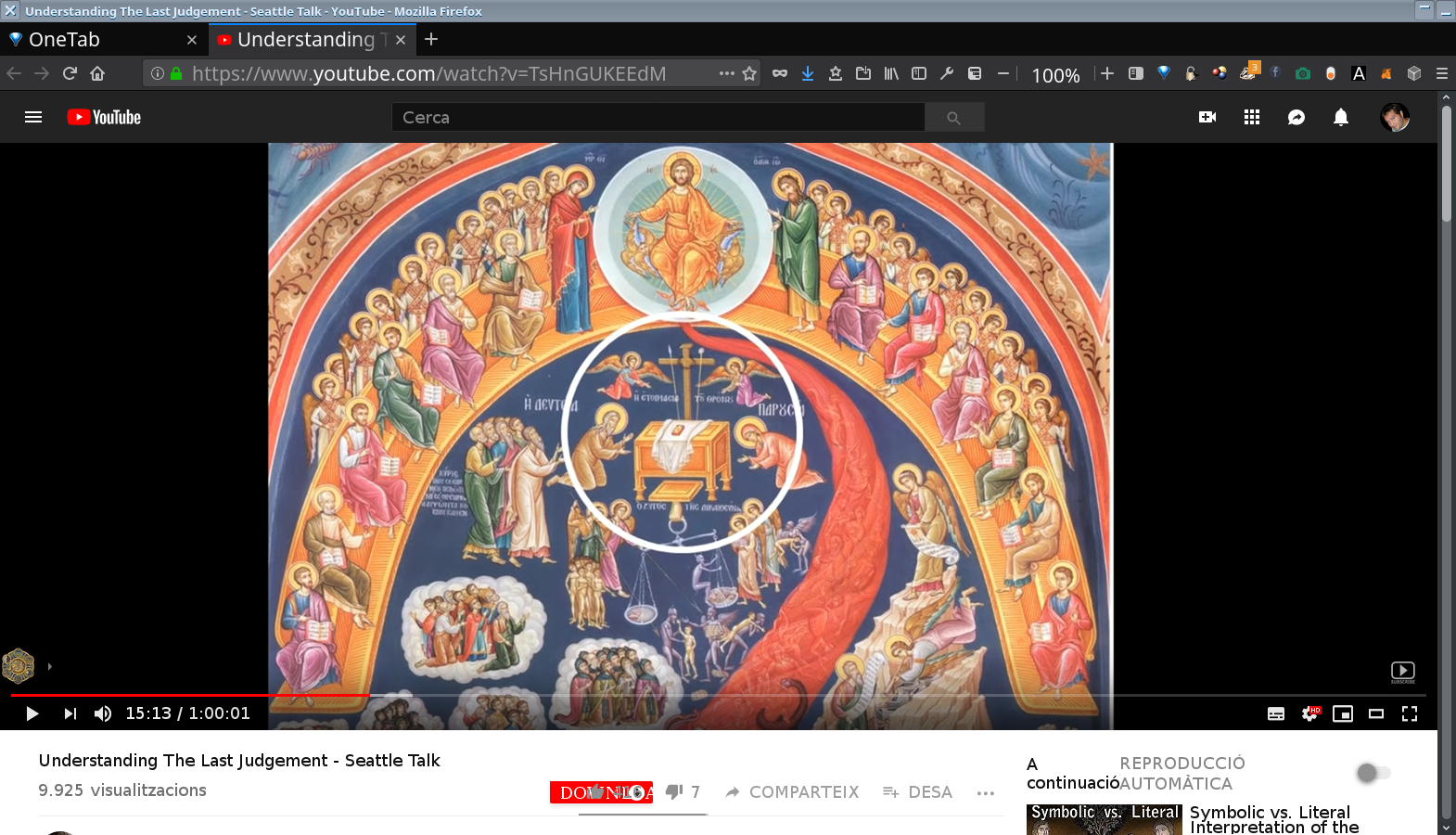The image size is (1456, 835).
Task: Open the Symbolic vs. Literal Interpretation title
Action: (1274, 819)
